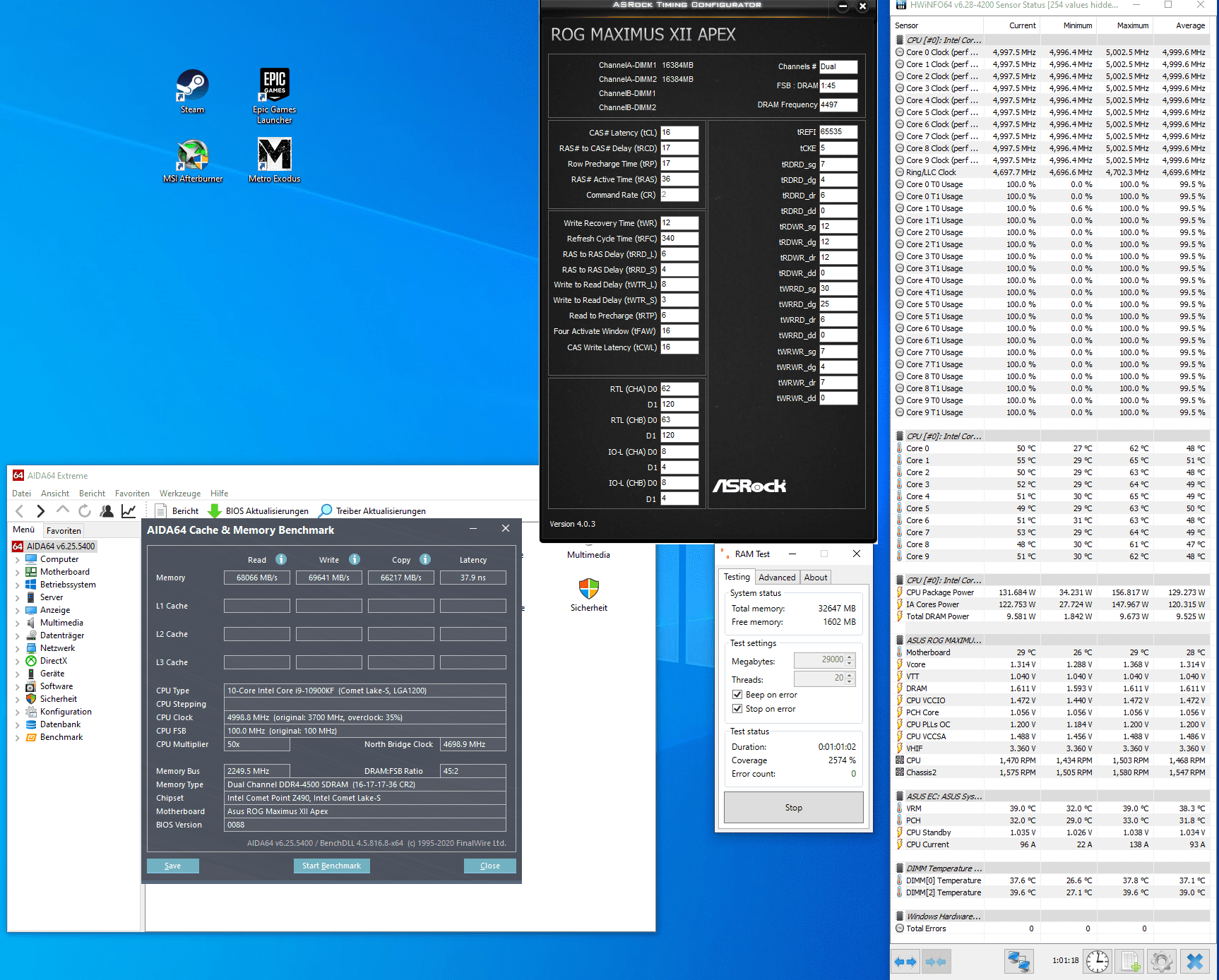Open the Datei menu in AIDA64

coord(22,494)
